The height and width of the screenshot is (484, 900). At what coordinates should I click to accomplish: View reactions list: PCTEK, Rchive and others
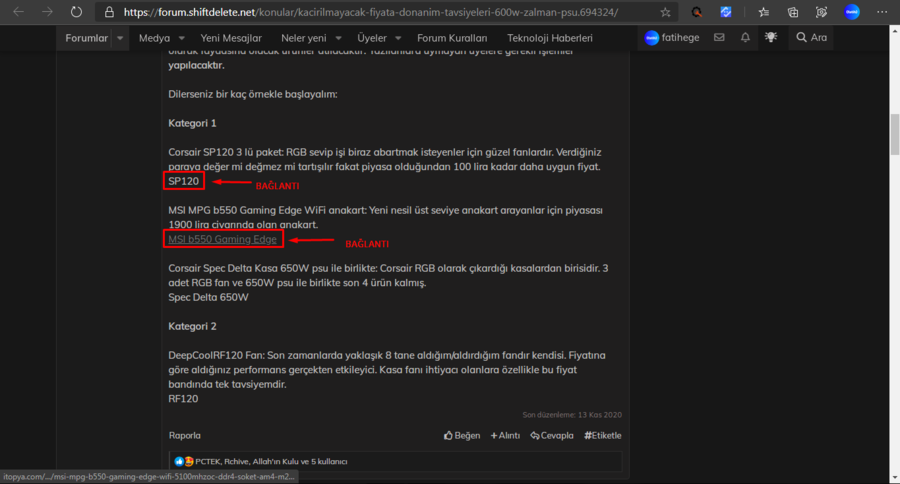point(271,462)
